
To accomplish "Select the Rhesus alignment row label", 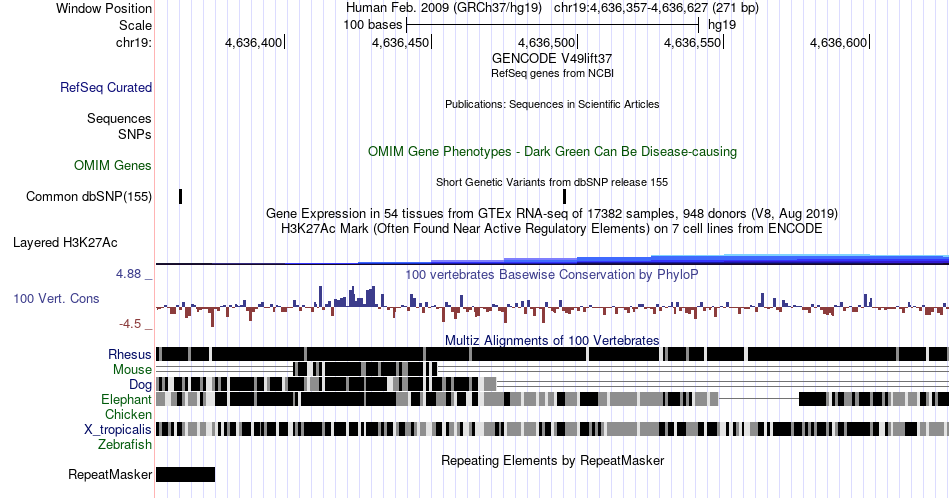I will pos(130,354).
